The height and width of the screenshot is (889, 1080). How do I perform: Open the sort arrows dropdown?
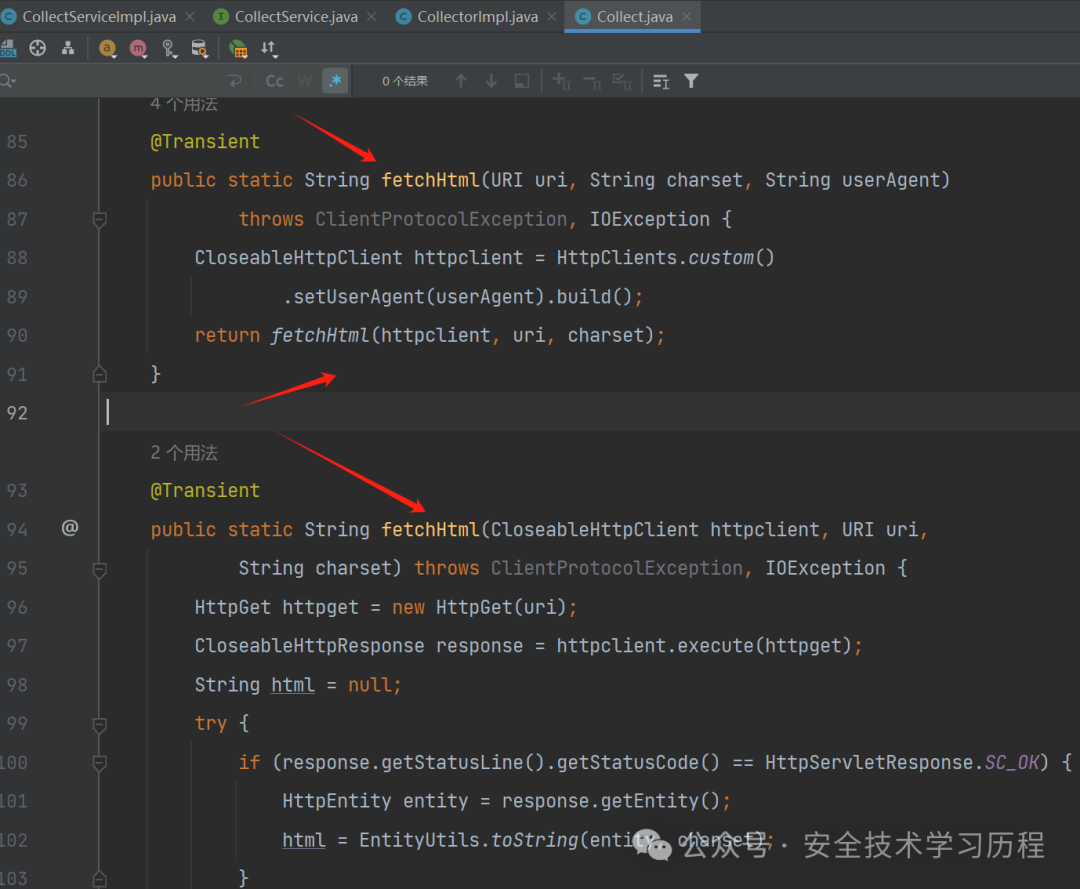[269, 48]
